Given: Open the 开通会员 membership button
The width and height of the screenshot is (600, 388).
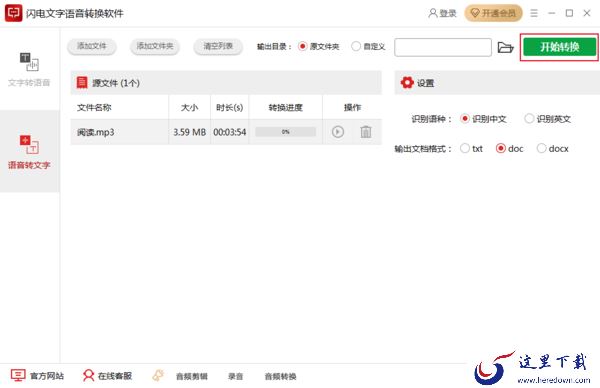Looking at the screenshot, I should pos(493,13).
